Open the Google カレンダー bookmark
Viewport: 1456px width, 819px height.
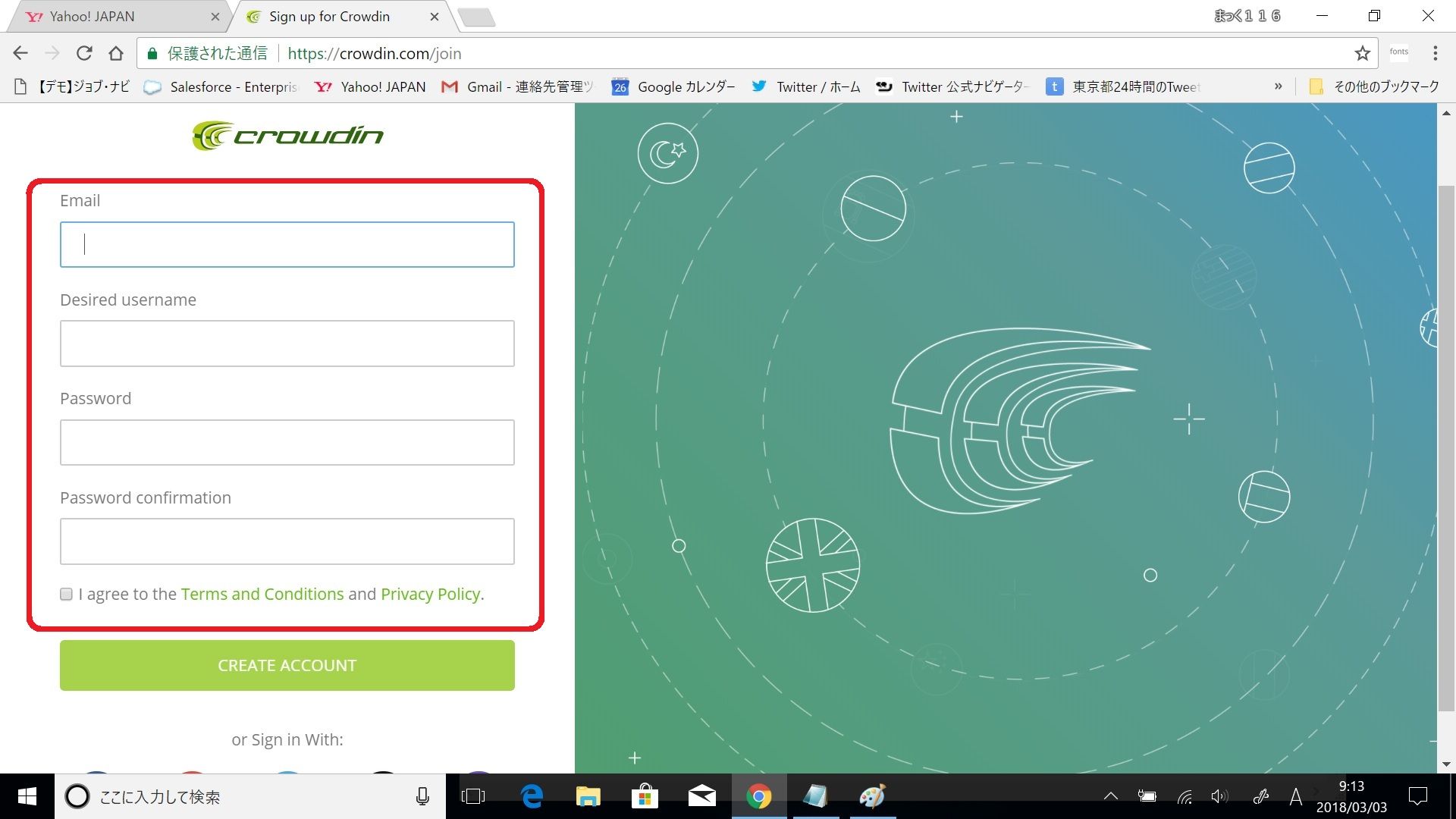[673, 86]
